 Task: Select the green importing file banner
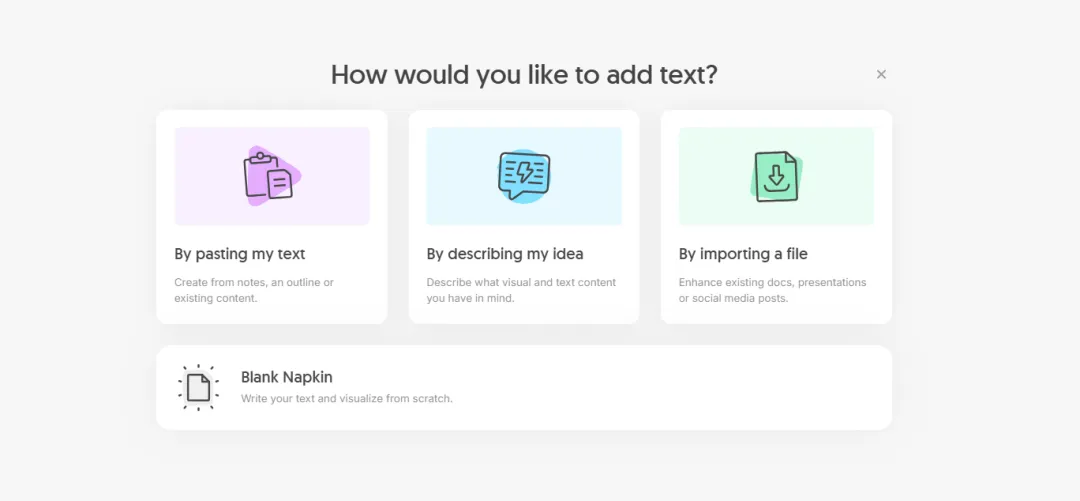click(x=776, y=176)
